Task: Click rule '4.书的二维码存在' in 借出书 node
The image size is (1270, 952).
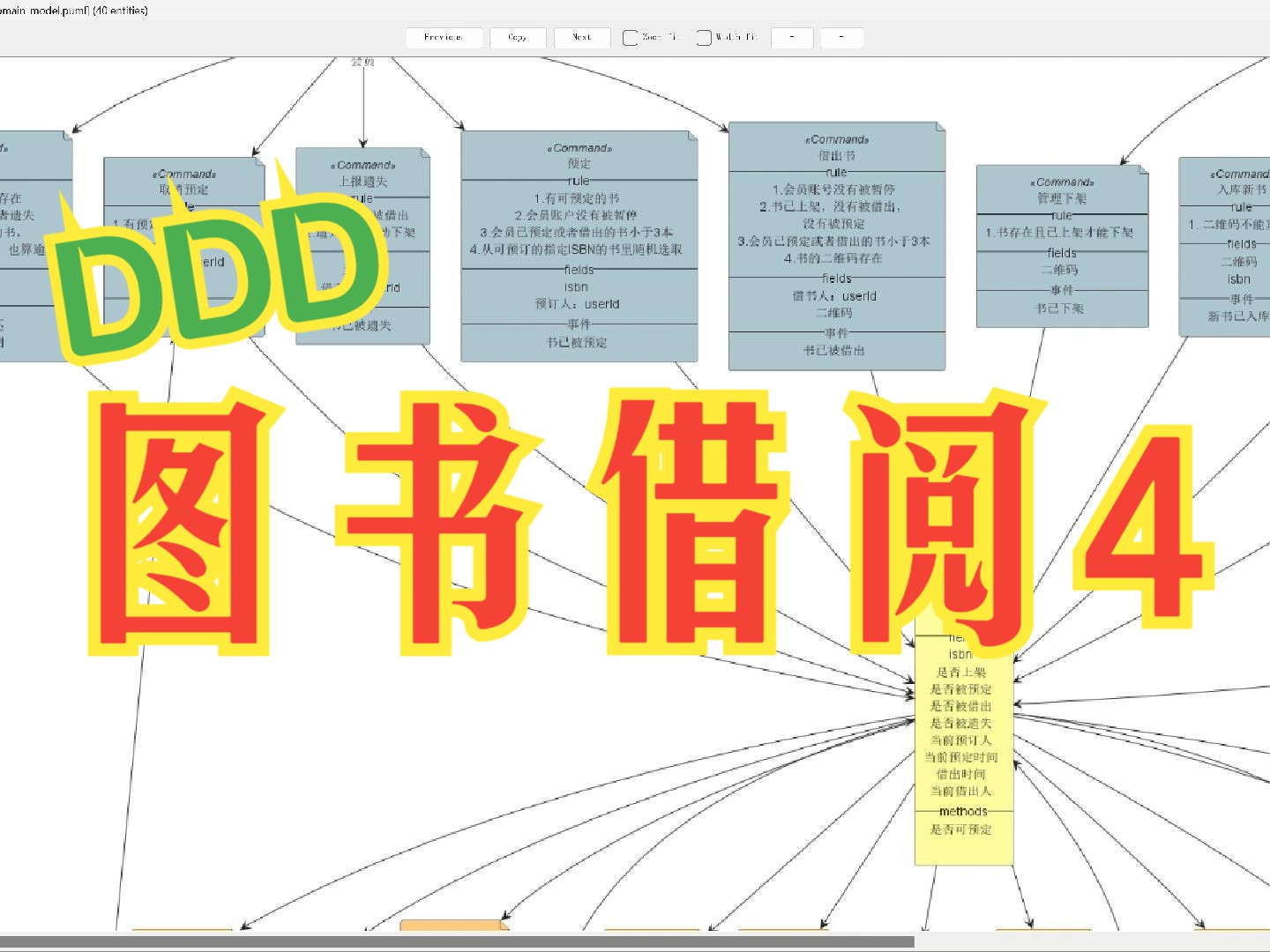Action: (x=833, y=258)
